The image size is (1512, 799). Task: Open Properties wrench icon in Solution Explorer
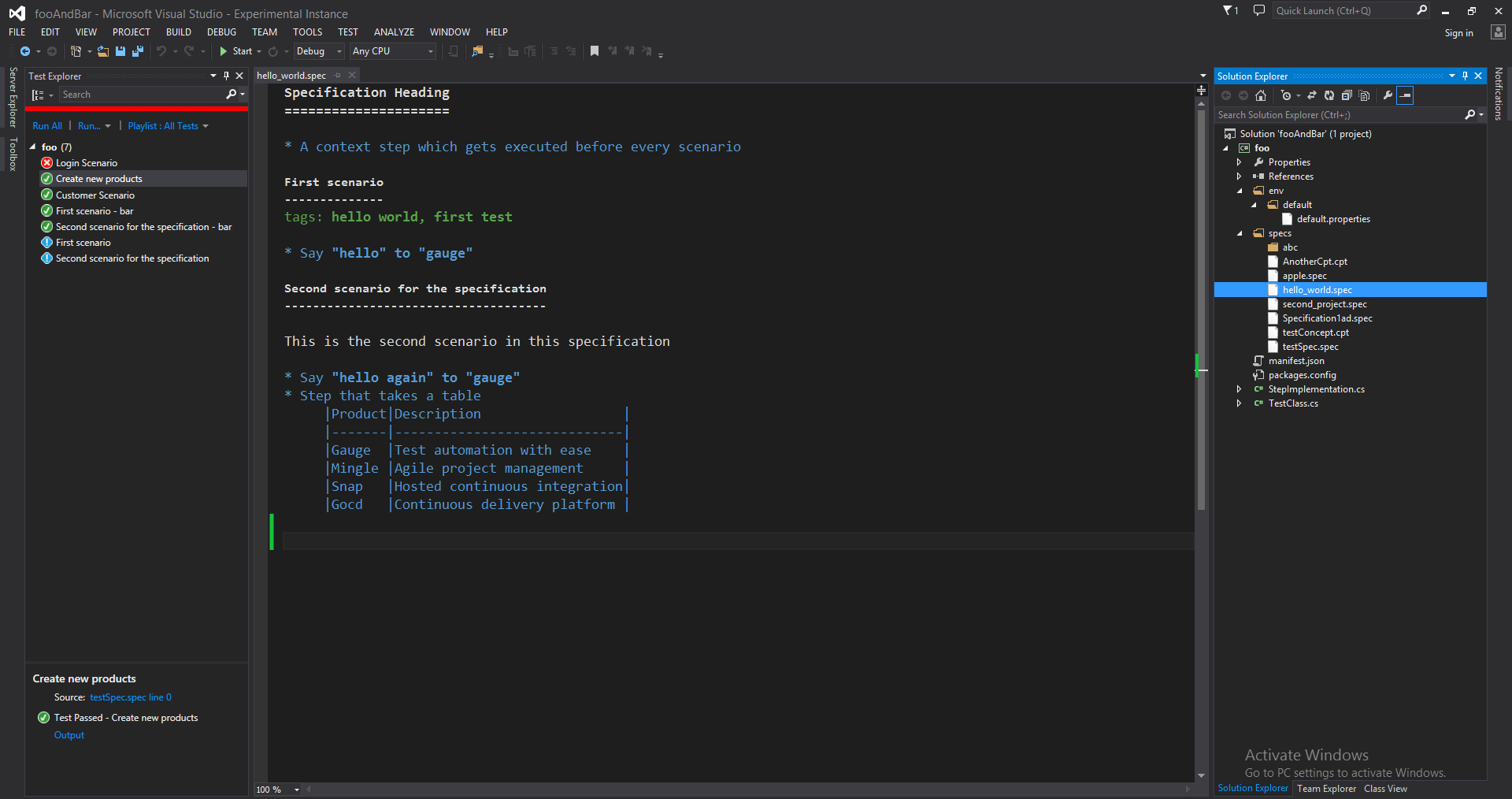coord(1388,95)
